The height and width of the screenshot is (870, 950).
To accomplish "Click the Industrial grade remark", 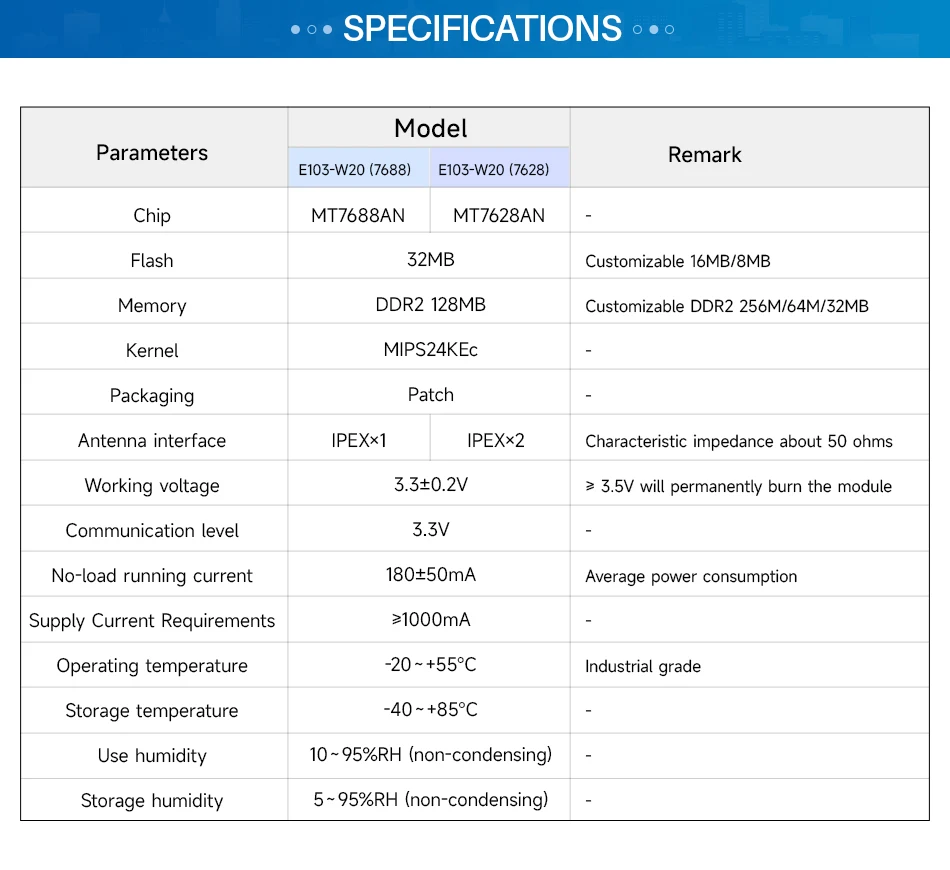I will click(x=643, y=666).
